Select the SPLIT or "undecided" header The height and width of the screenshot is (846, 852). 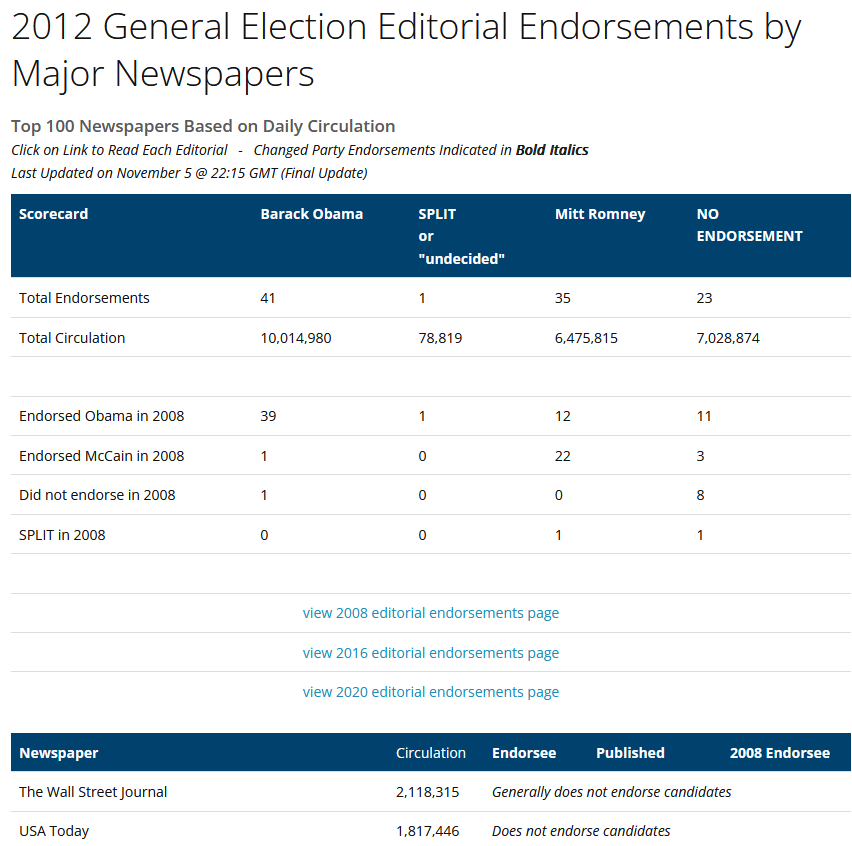(461, 236)
